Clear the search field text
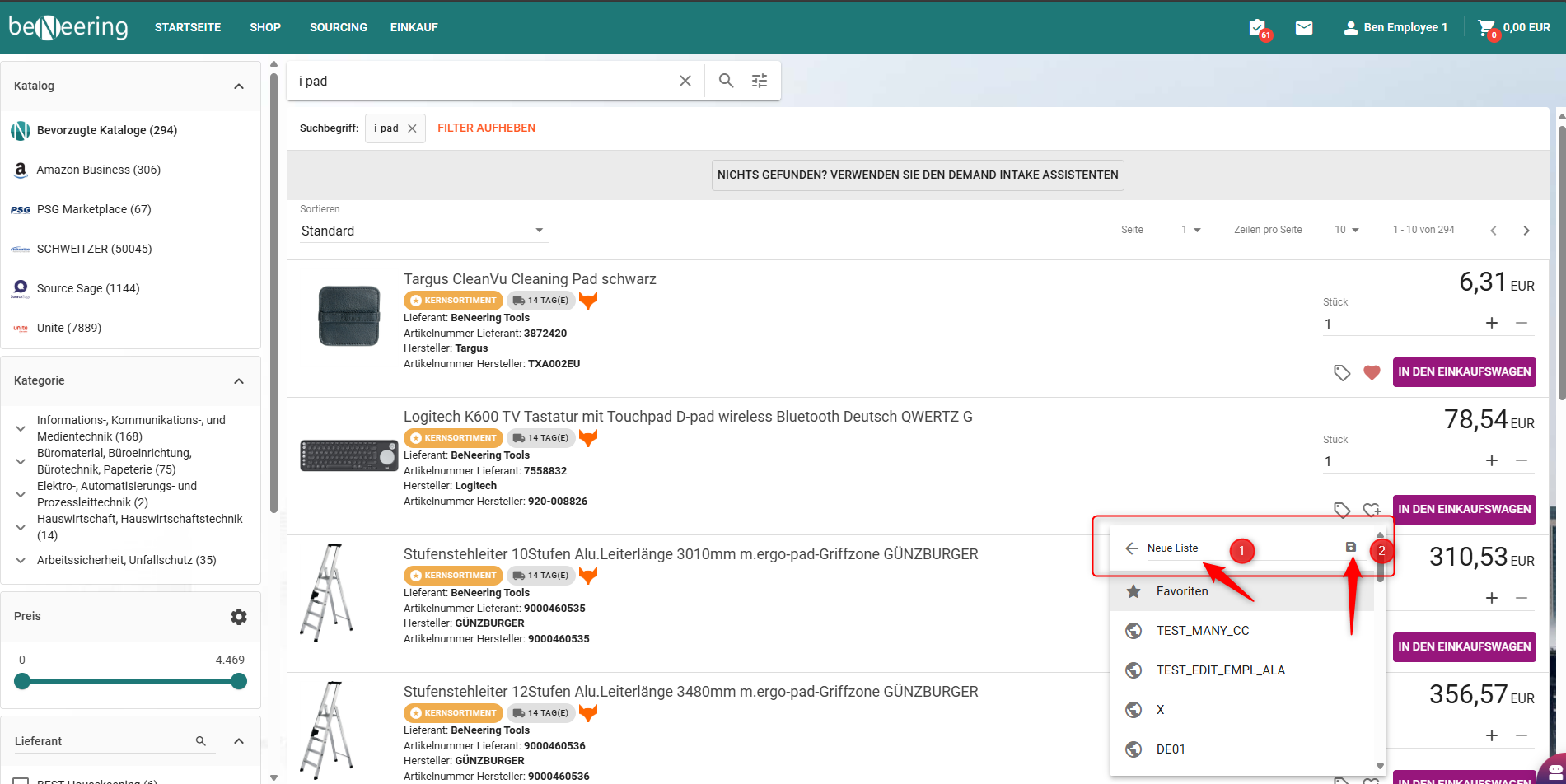 pos(685,81)
